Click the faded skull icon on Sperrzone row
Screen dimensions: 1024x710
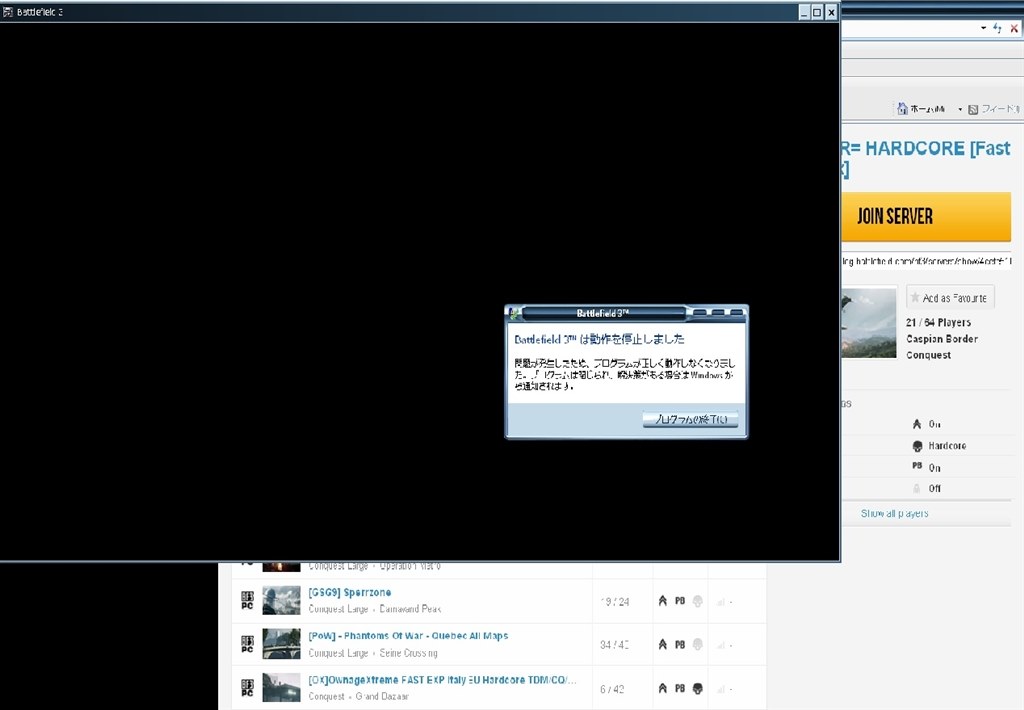697,601
